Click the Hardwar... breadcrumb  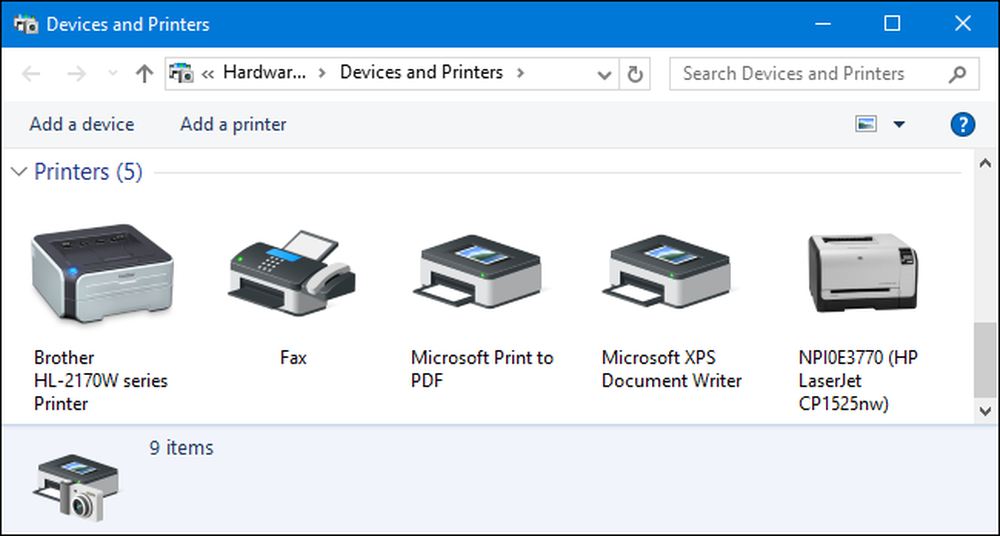[x=265, y=72]
